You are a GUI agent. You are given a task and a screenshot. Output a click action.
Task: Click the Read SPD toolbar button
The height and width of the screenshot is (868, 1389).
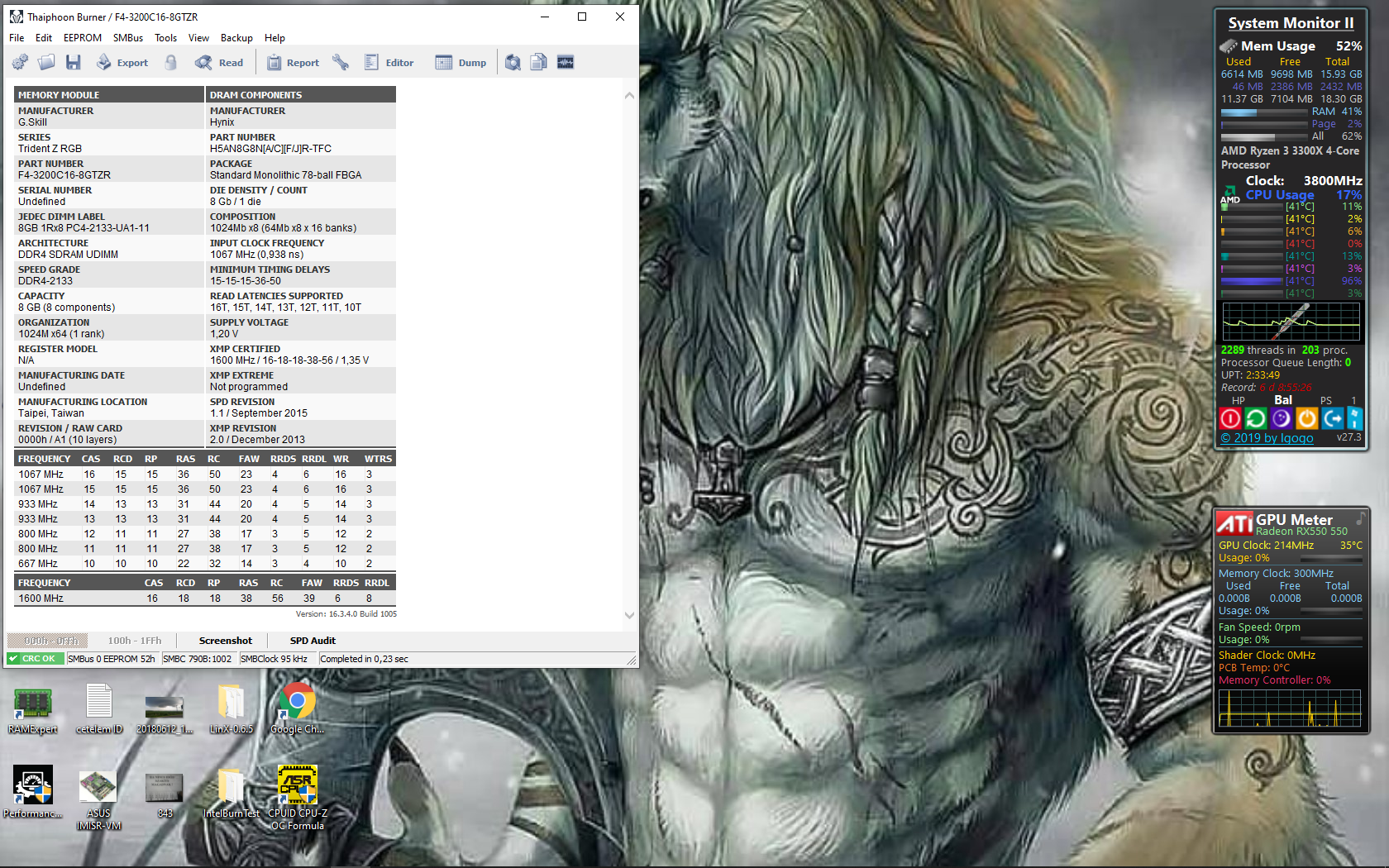[219, 63]
